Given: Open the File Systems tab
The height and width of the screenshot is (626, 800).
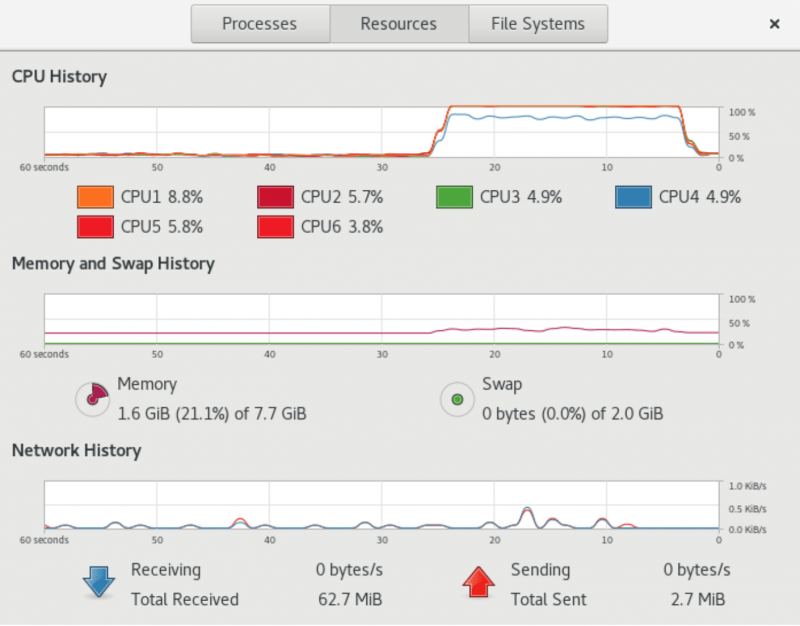Looking at the screenshot, I should [x=538, y=23].
